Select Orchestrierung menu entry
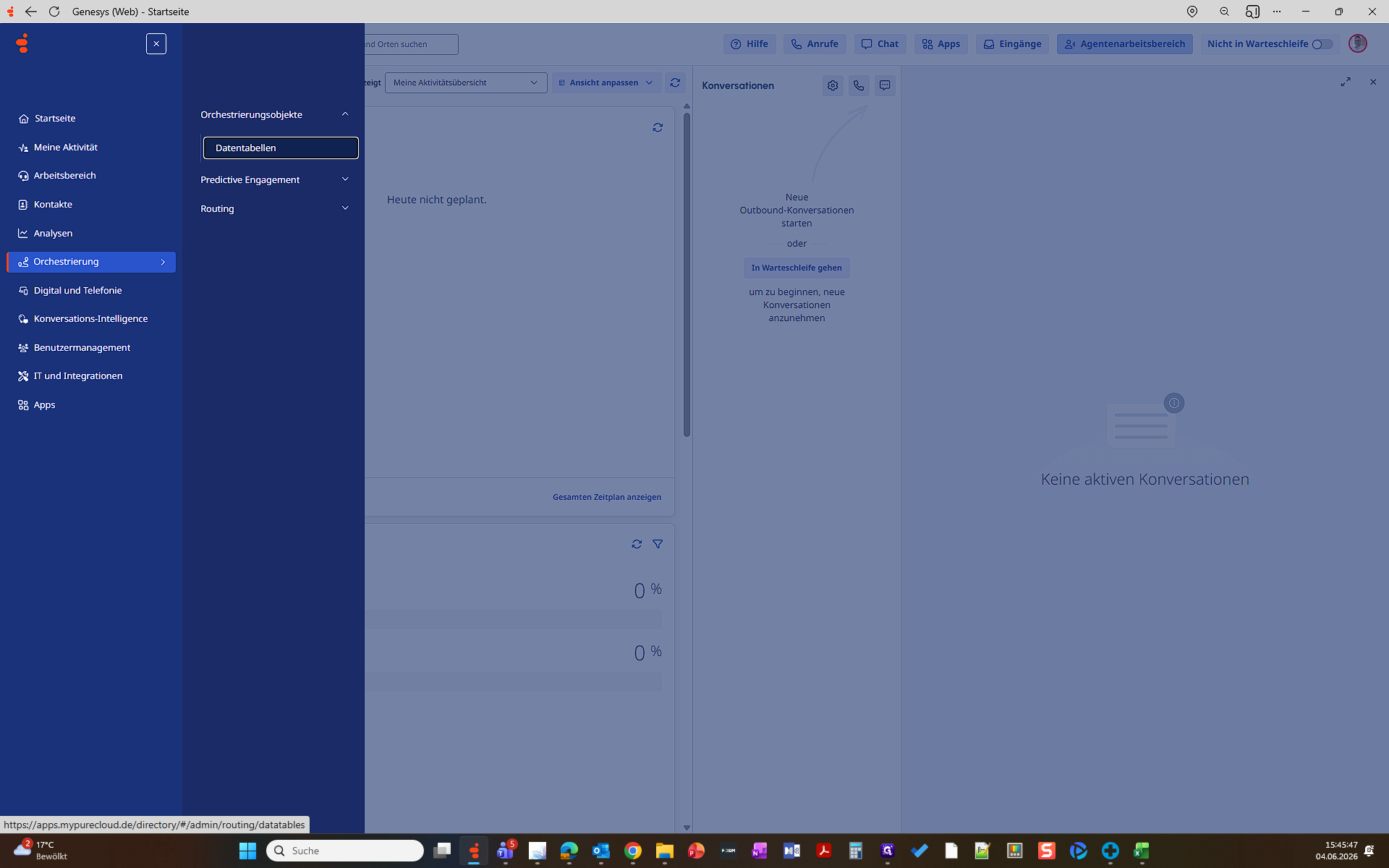1389x868 pixels. pyautogui.click(x=91, y=262)
